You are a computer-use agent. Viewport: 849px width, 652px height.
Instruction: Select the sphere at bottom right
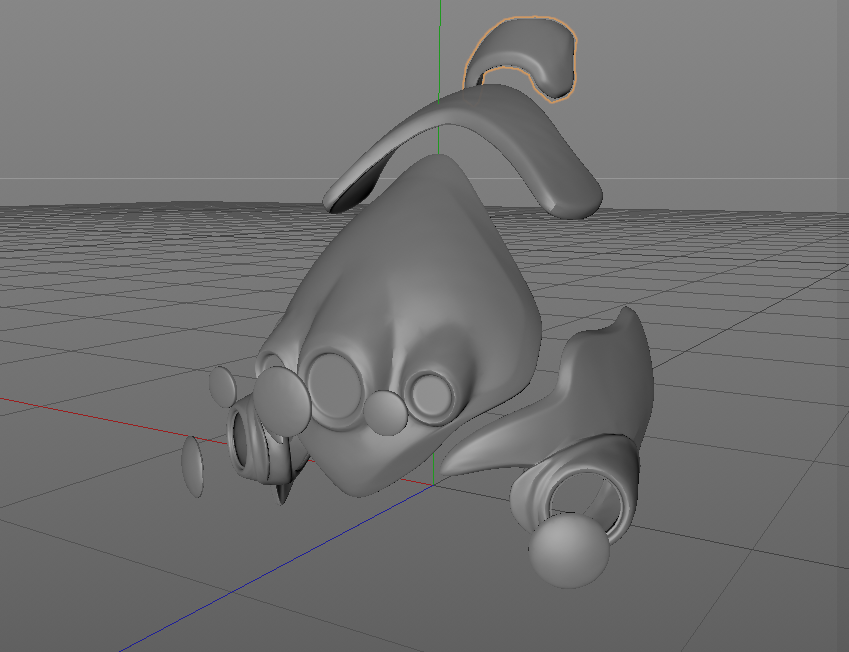click(x=569, y=551)
